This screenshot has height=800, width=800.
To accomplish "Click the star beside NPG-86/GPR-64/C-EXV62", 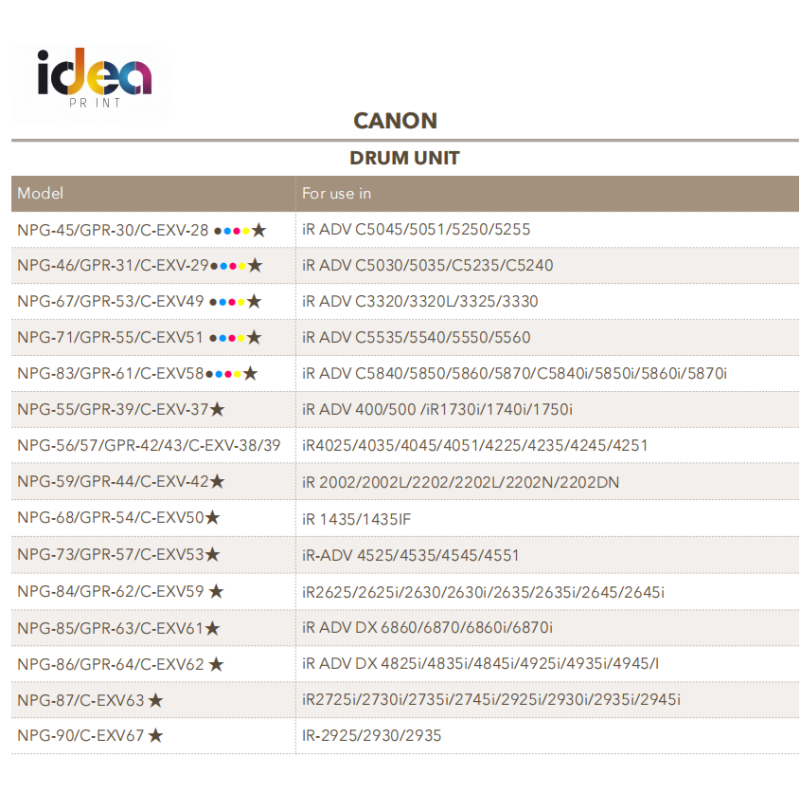I will tap(216, 664).
